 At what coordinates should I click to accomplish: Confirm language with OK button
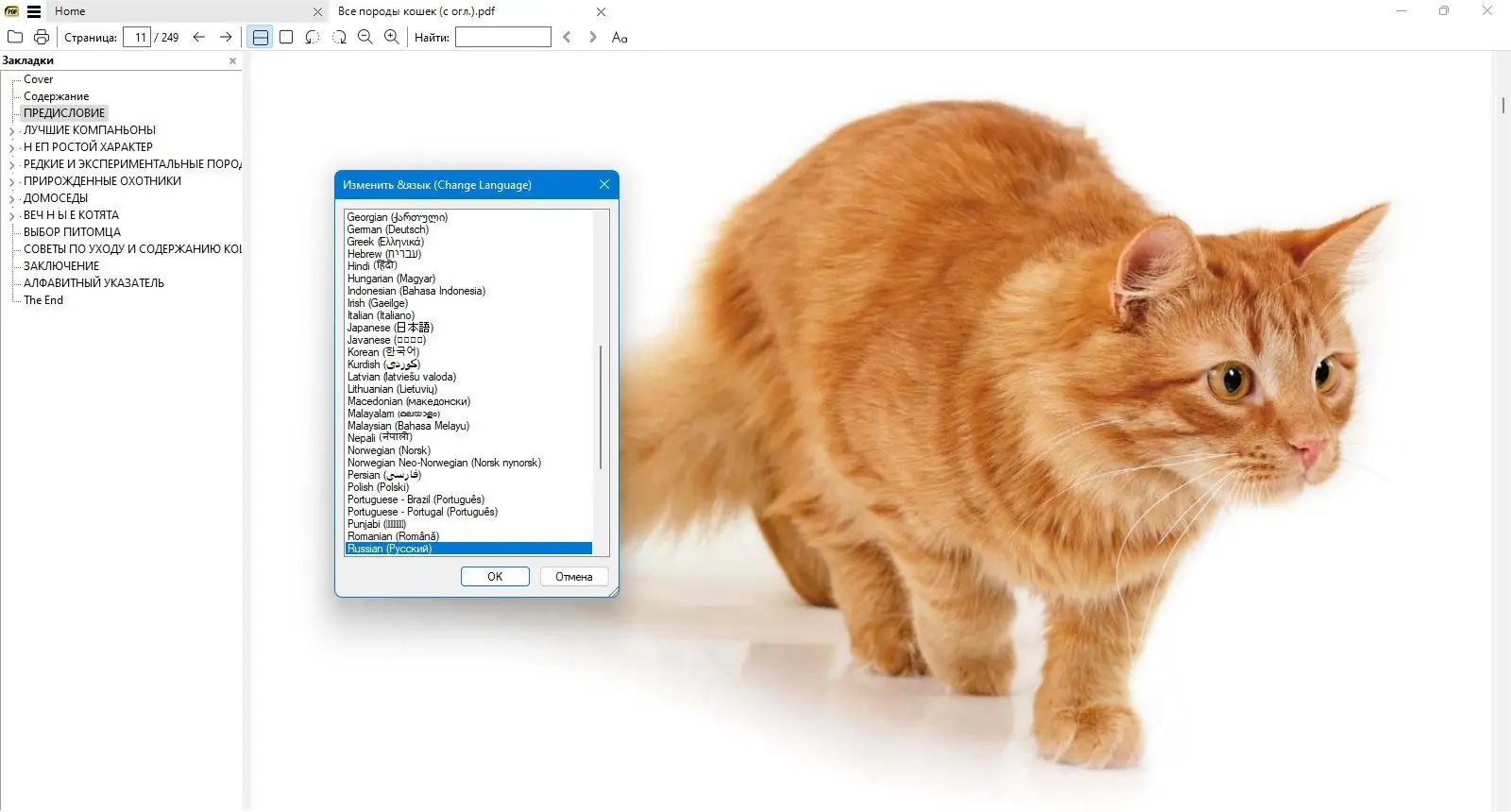tap(495, 577)
